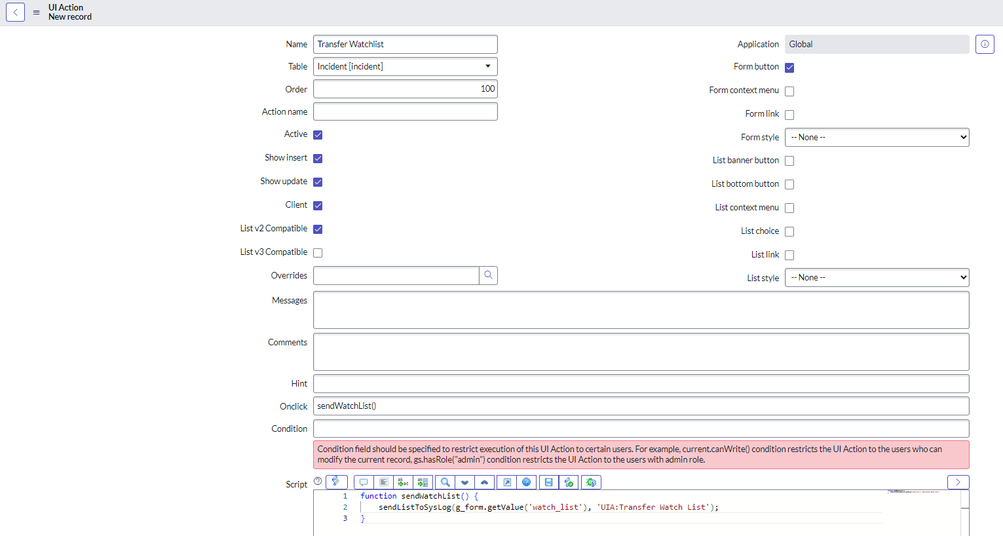
Task: Click inside the Comments text area
Action: coord(641,352)
